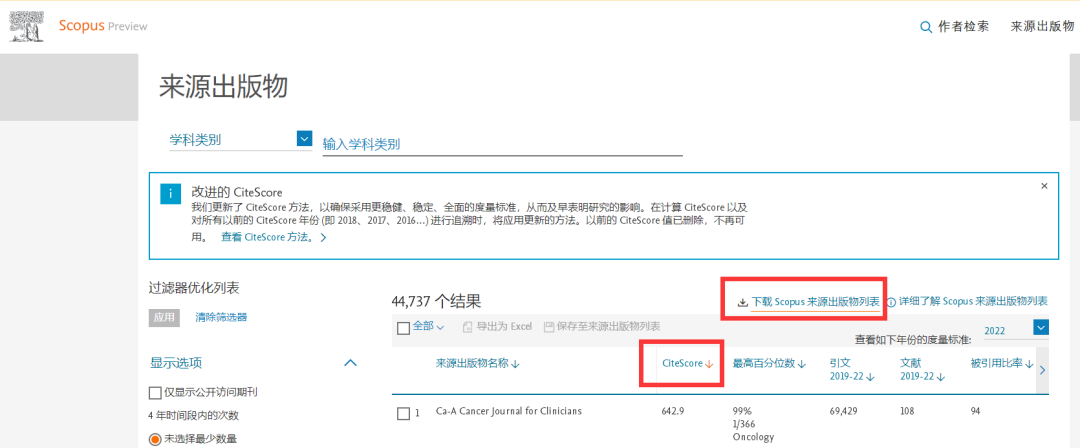Click the 642.9 CiteScore value
The height and width of the screenshot is (448, 1080).
click(674, 411)
